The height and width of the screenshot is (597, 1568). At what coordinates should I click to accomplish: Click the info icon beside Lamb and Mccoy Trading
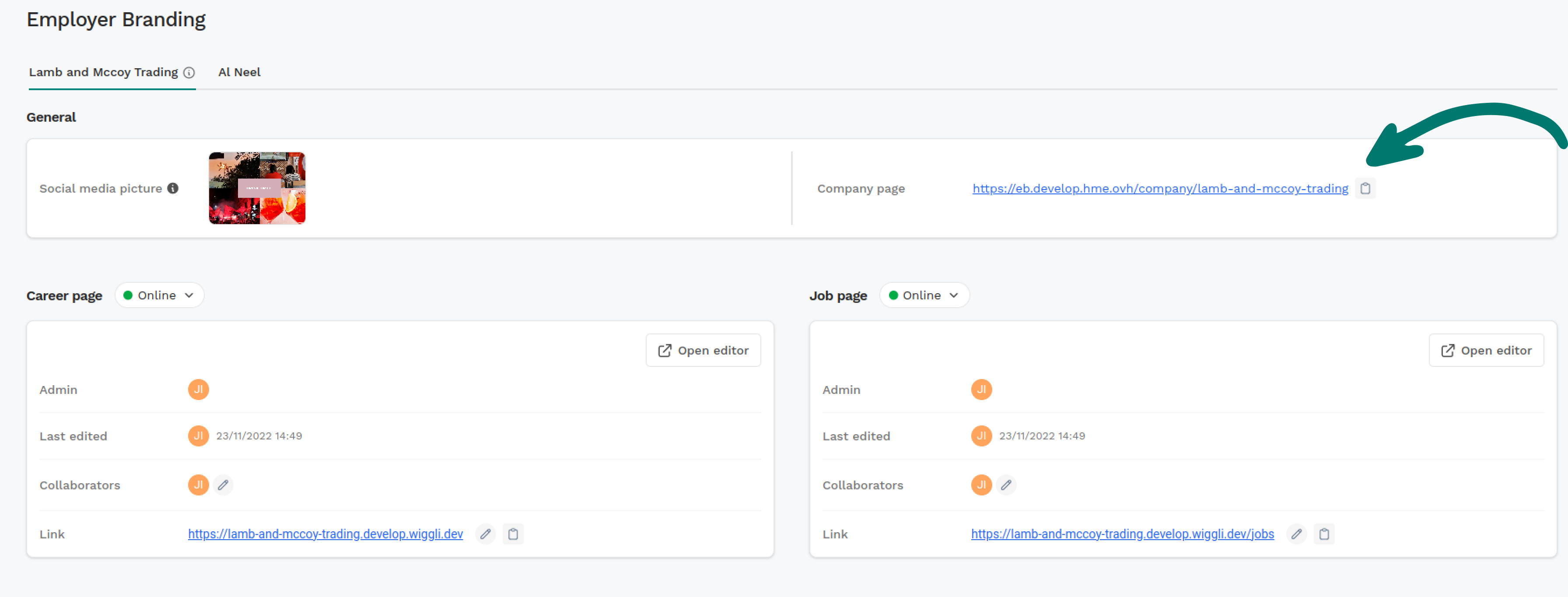pyautogui.click(x=189, y=73)
